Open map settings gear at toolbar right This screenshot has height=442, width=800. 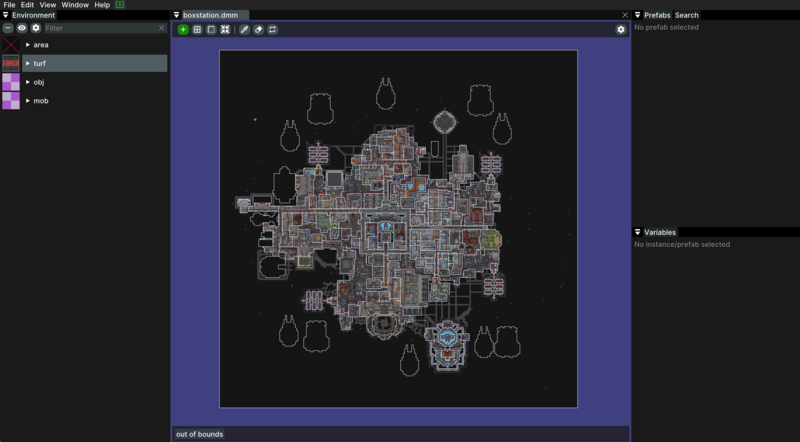(621, 30)
